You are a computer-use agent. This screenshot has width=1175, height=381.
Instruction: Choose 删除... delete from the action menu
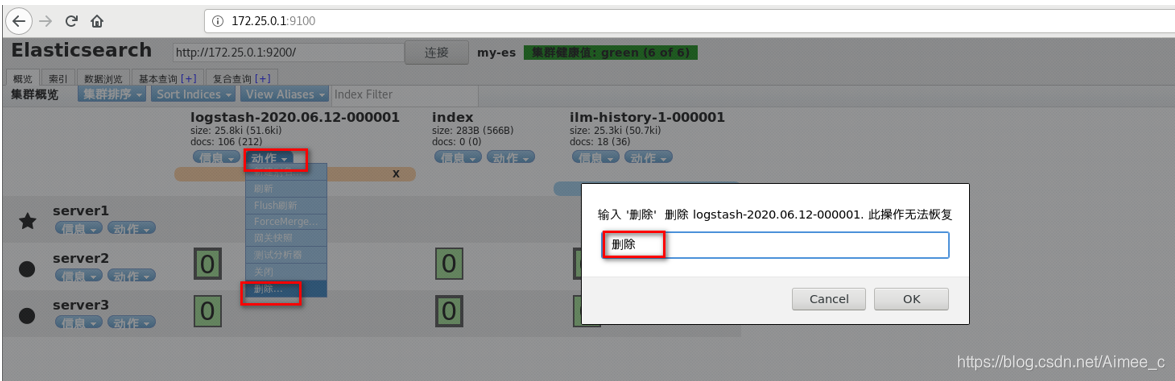(286, 290)
